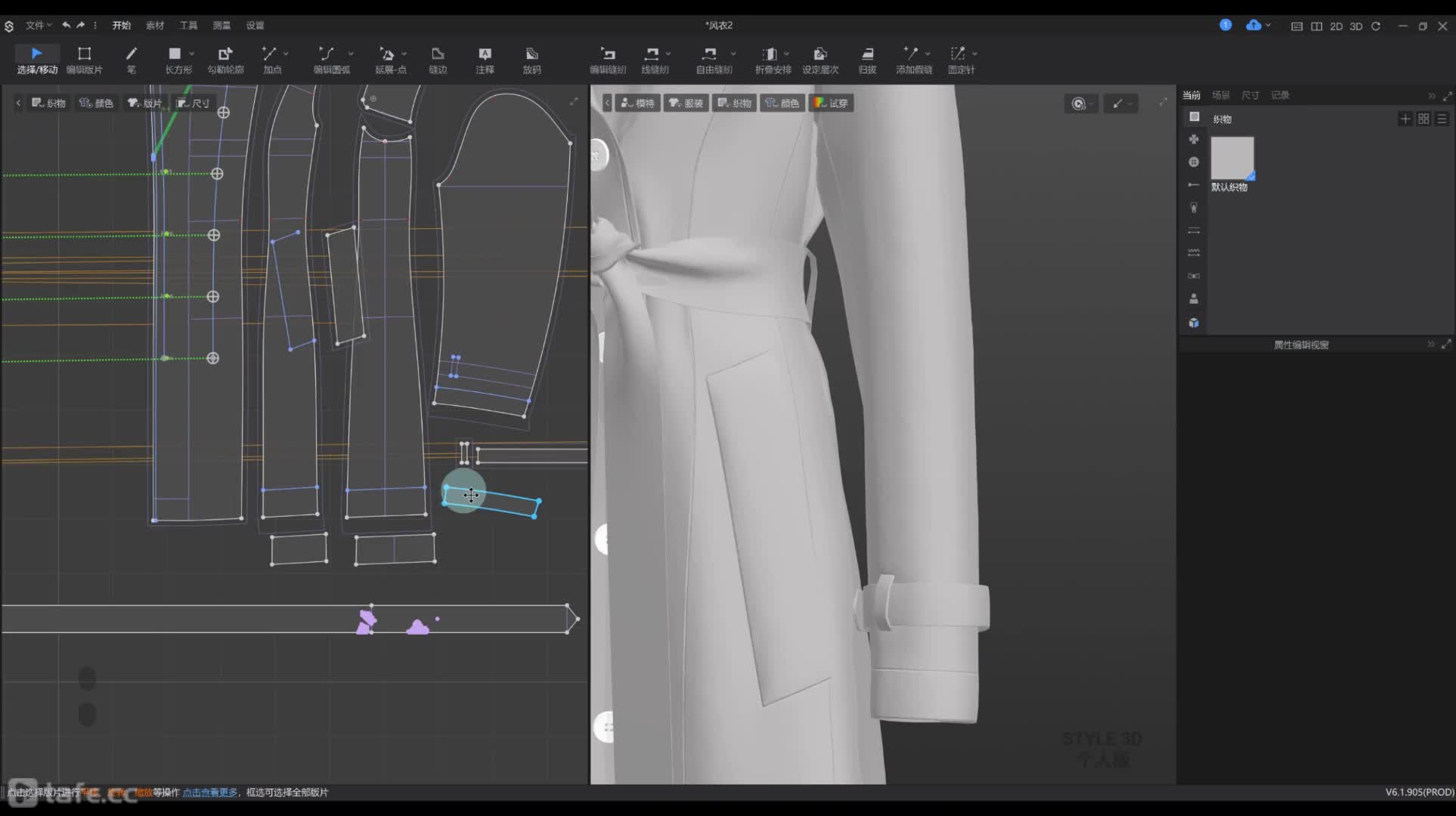Click 服装 garment button in 3D window

click(686, 103)
